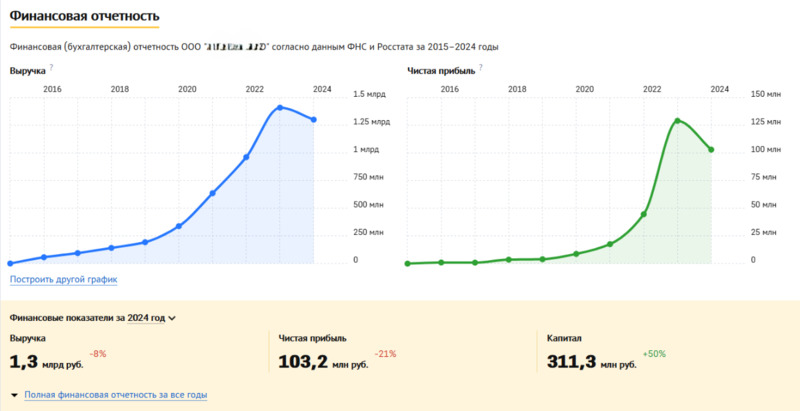Expand Полная финансовая отчетность за все годы
800x411 pixels.
point(115,395)
